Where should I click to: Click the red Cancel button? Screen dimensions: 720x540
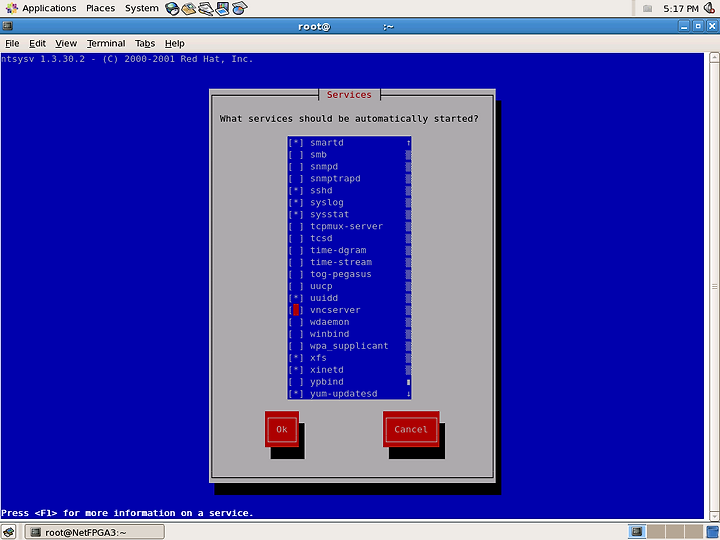pyautogui.click(x=411, y=429)
